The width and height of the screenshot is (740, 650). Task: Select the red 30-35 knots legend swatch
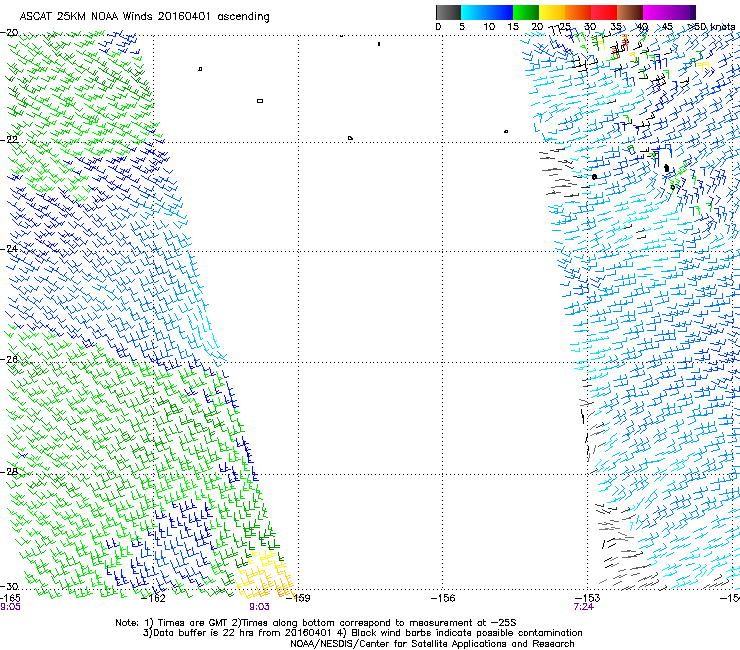coord(604,12)
